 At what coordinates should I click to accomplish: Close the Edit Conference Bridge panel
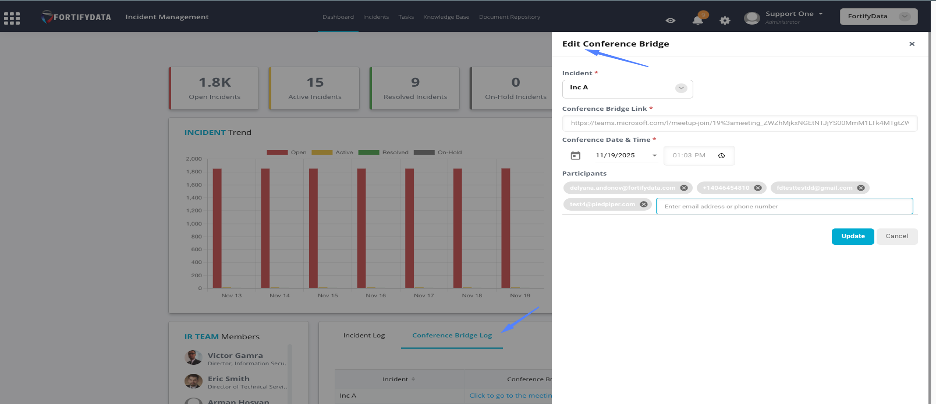point(911,44)
